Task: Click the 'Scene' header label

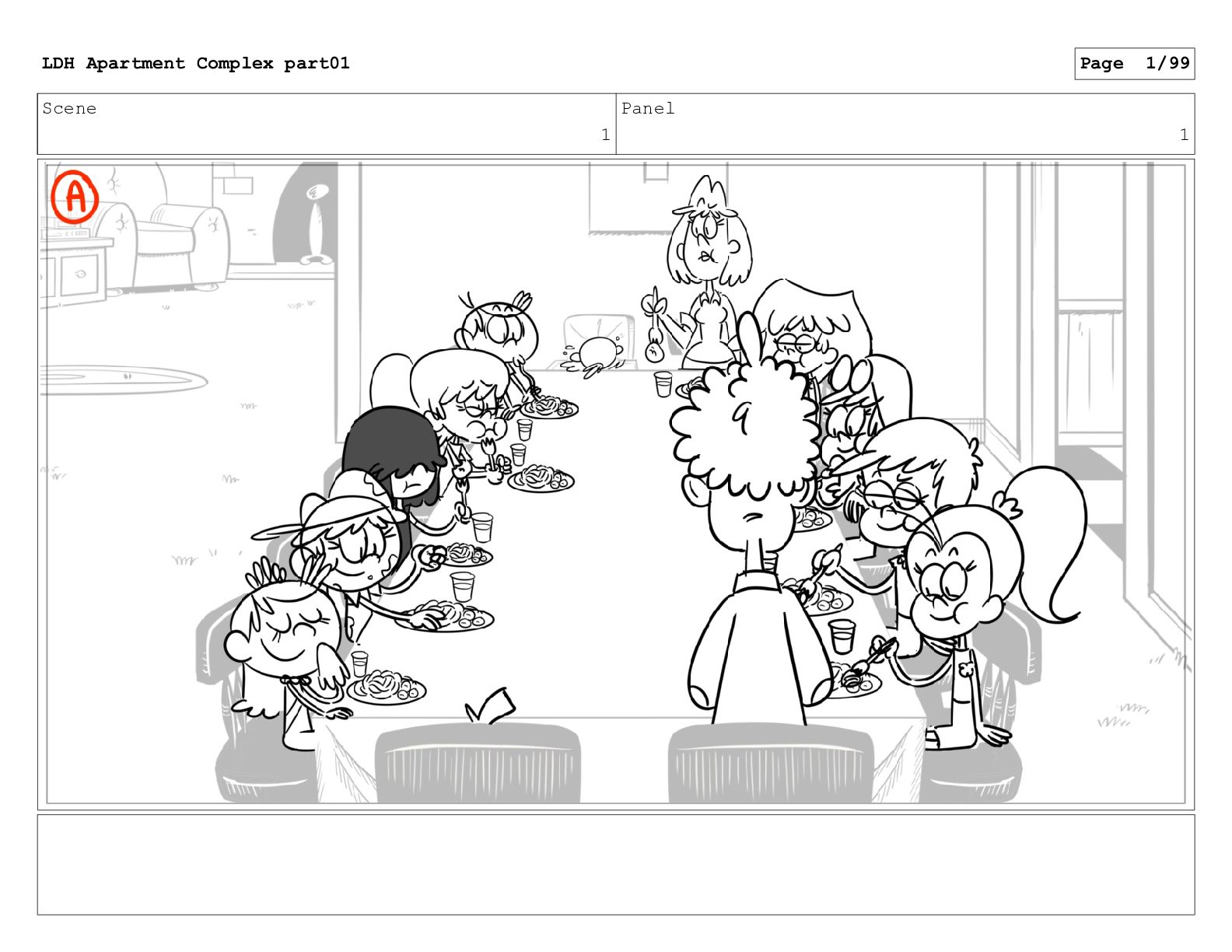Action: coord(69,109)
